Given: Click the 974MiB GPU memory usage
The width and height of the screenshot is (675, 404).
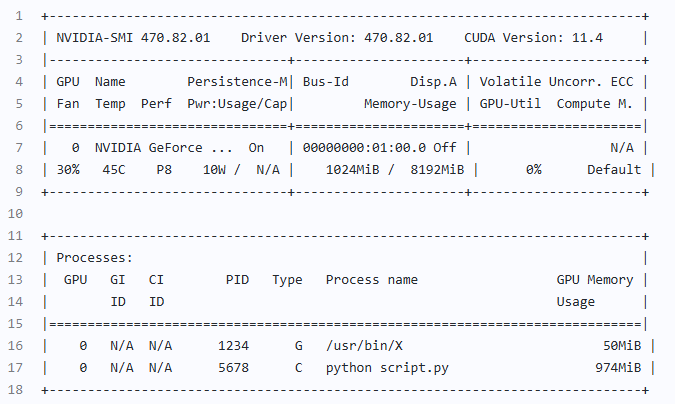Looking at the screenshot, I should coord(618,368).
